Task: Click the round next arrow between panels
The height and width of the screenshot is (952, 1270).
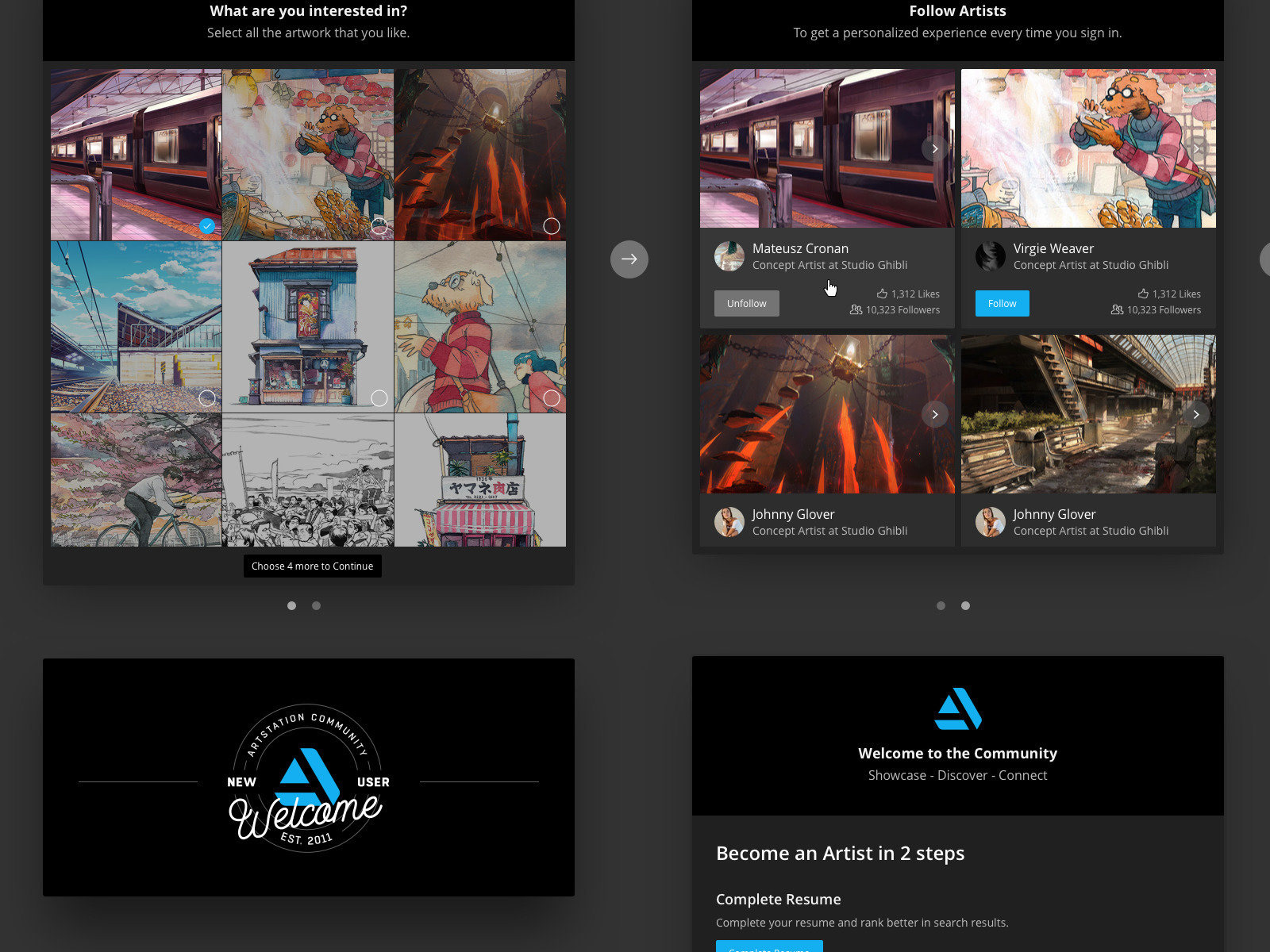Action: pyautogui.click(x=629, y=259)
